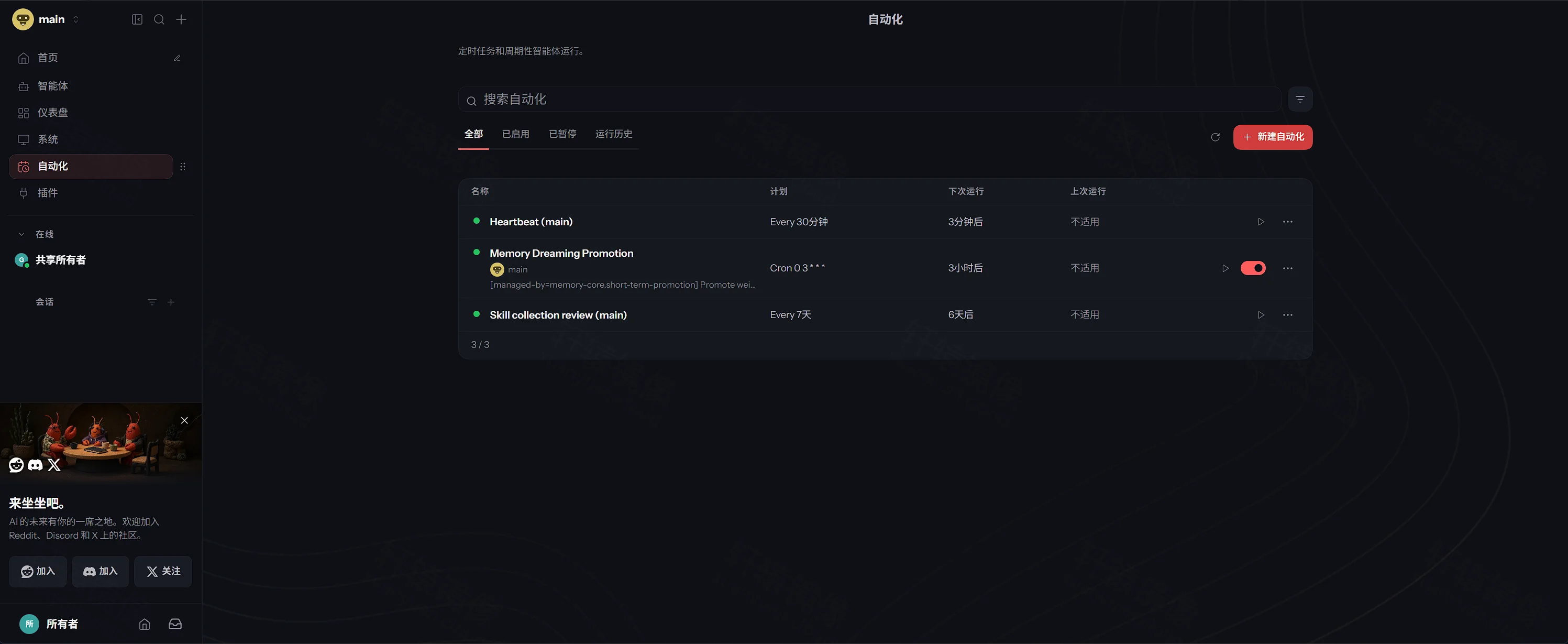This screenshot has height=644, width=1568.
Task: Open the 所有者 profile at bottom
Action: pyautogui.click(x=49, y=624)
